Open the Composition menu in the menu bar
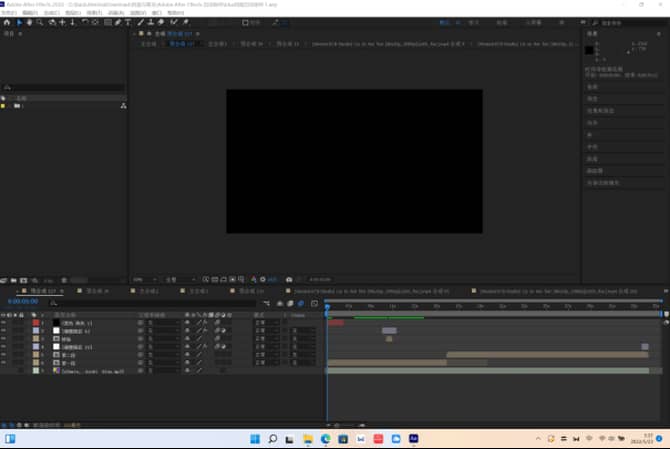670x449 pixels. (x=51, y=13)
